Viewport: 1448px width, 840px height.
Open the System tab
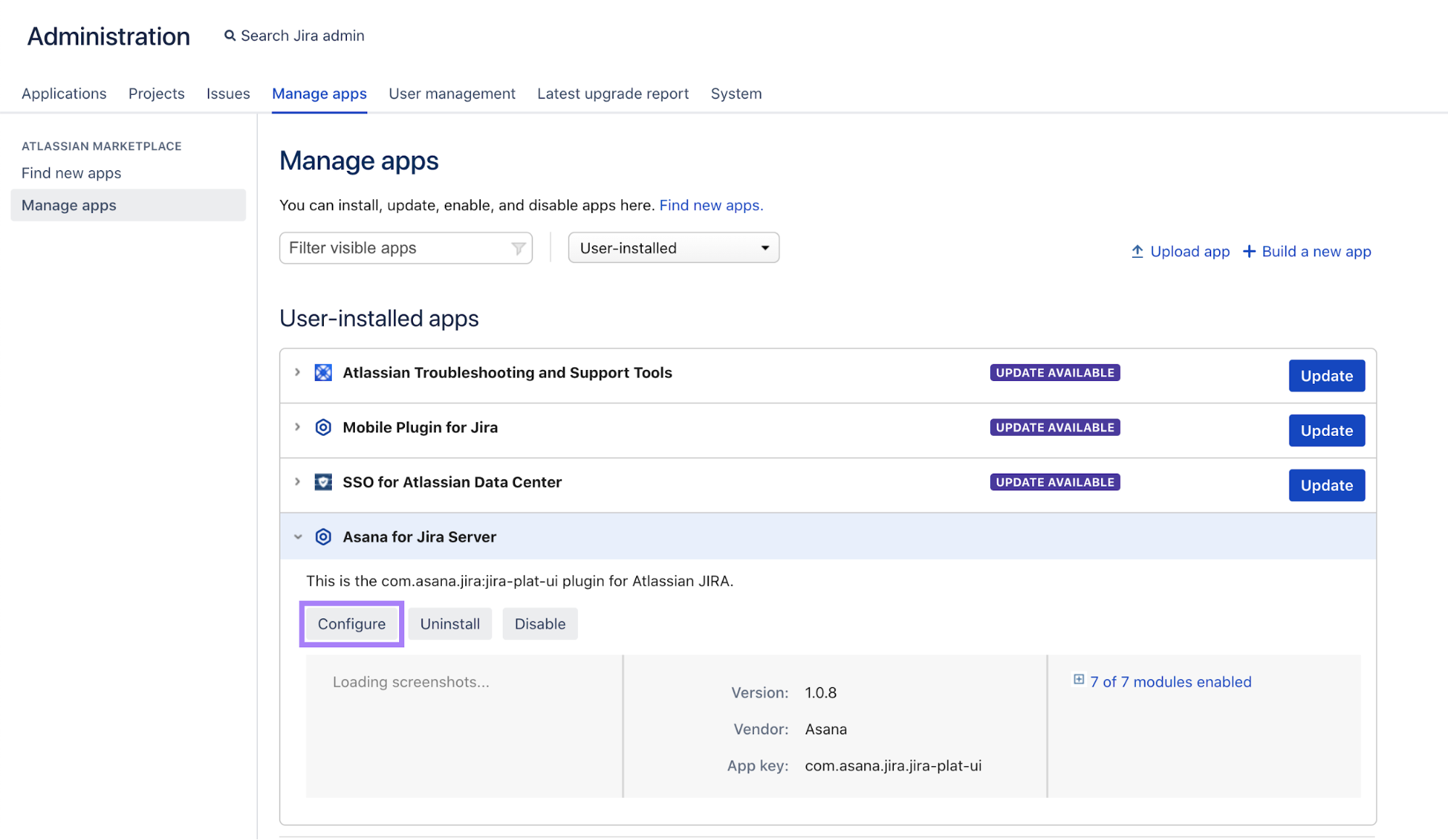click(735, 93)
